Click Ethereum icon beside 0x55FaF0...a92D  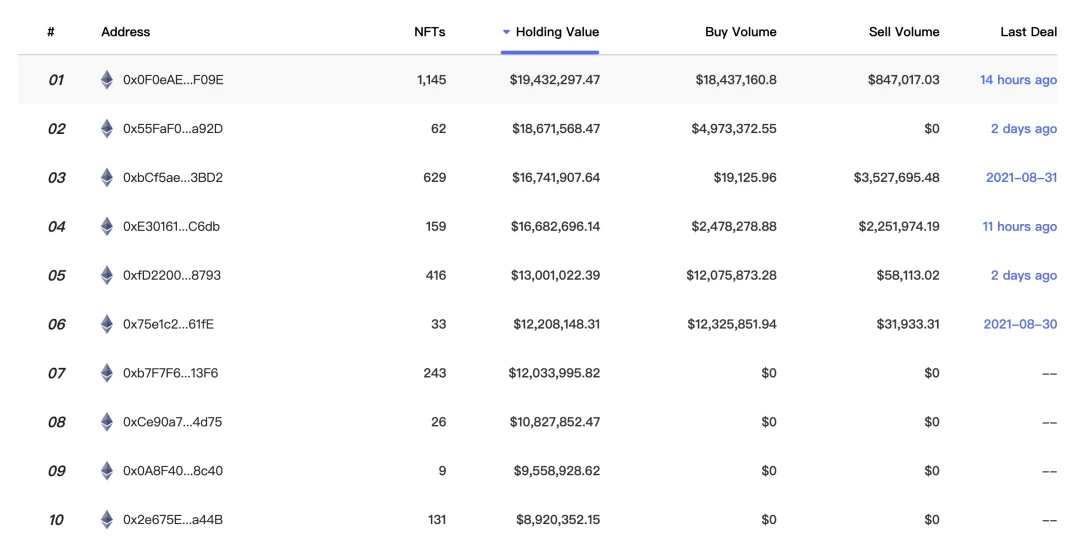pyautogui.click(x=107, y=129)
